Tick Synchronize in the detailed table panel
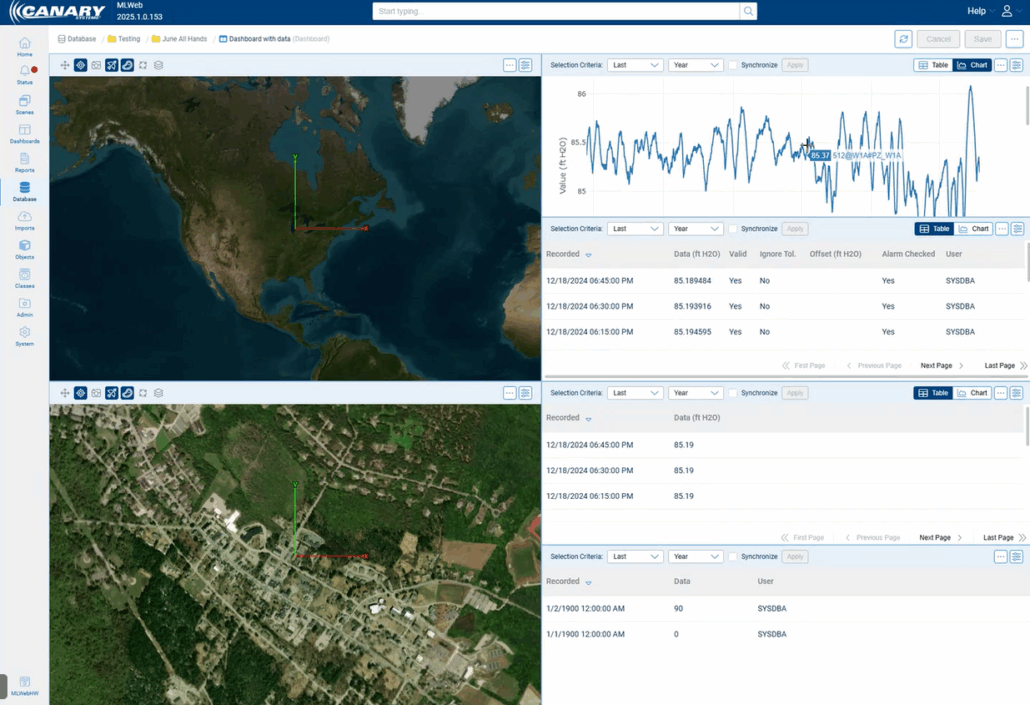Screen dimensions: 1030x705 [733, 229]
